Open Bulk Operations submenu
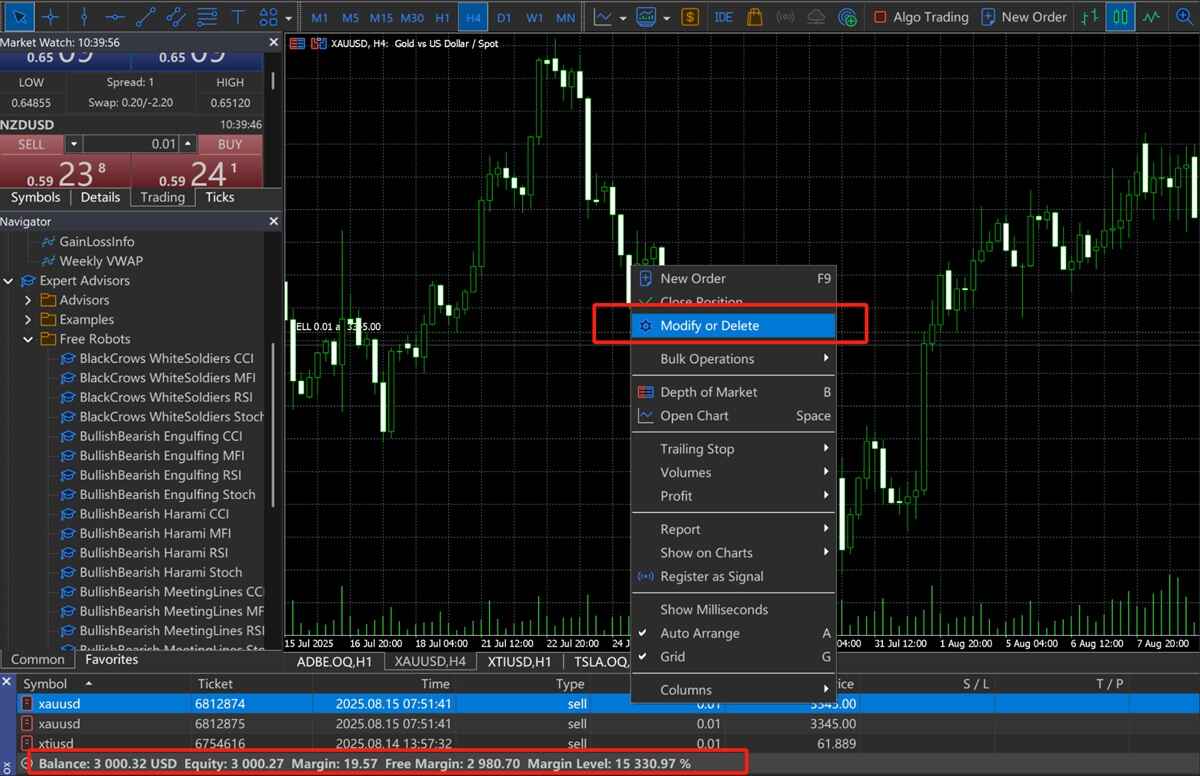1200x776 pixels. 733,359
